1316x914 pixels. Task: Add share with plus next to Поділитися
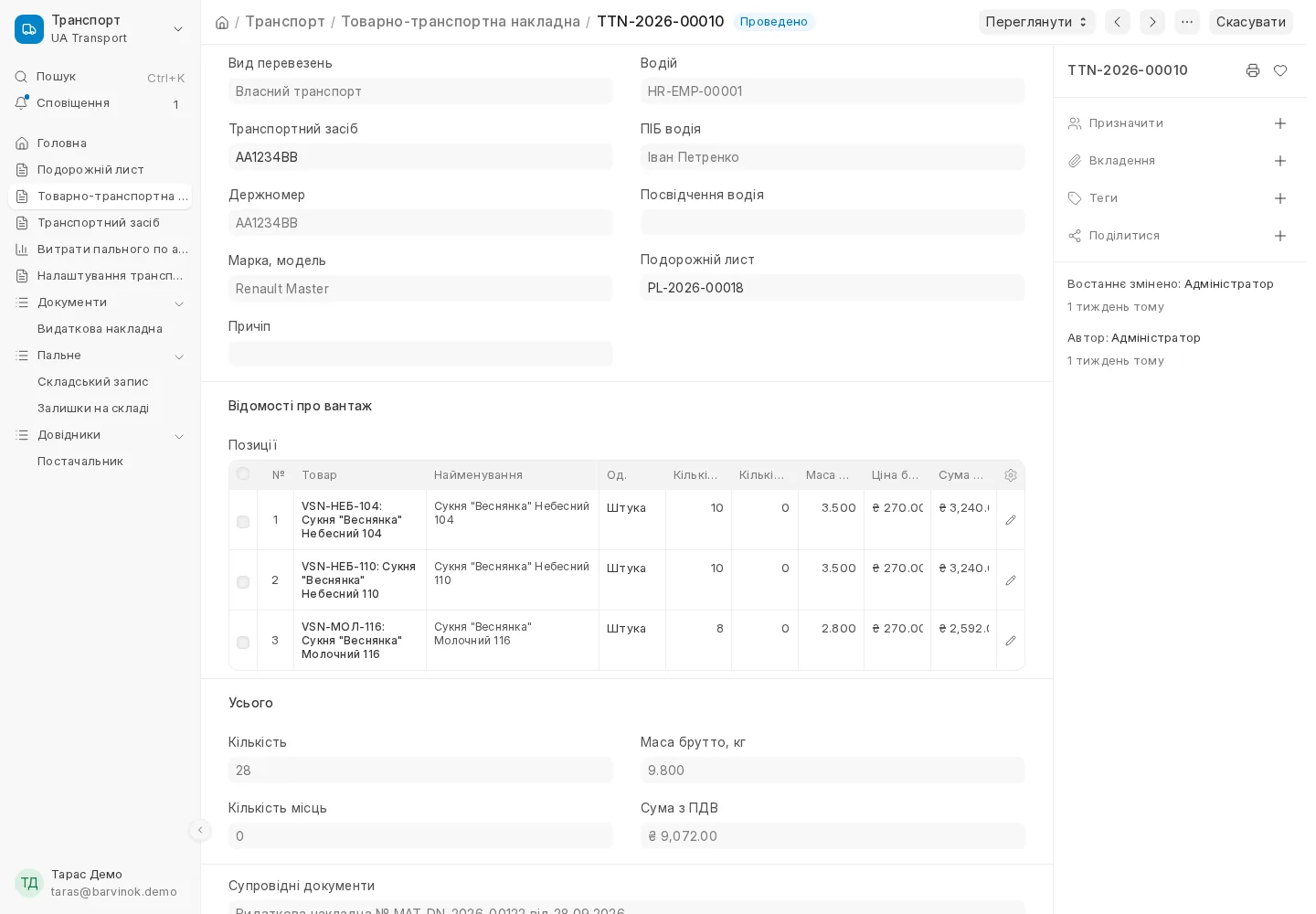click(1280, 236)
